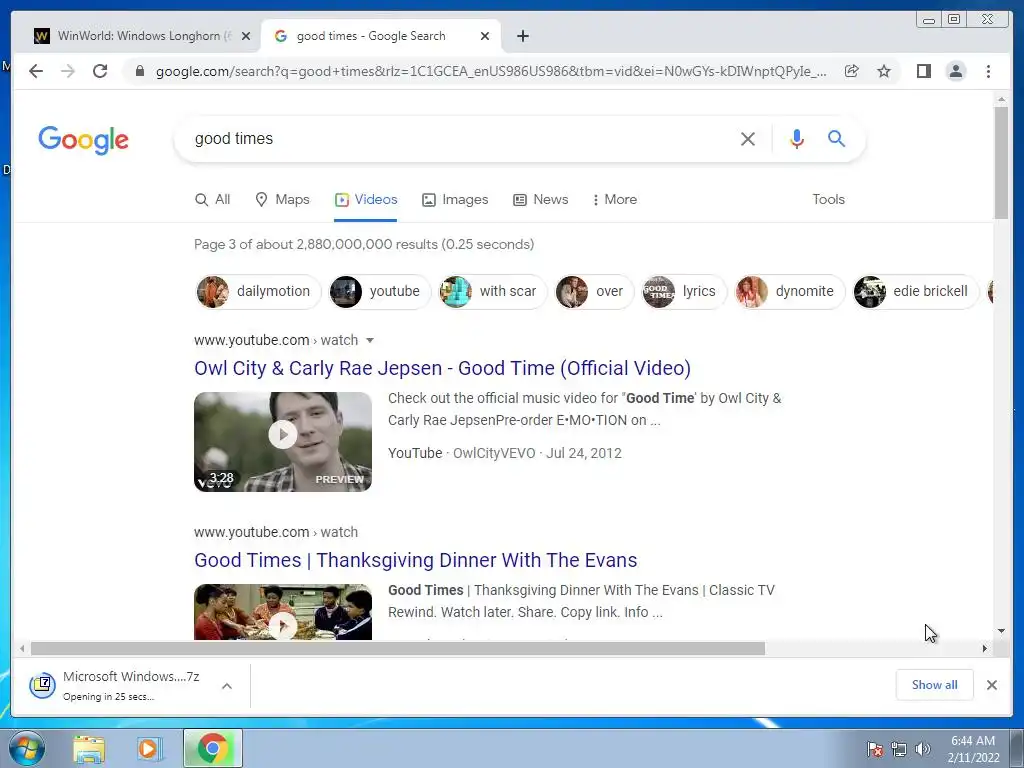The height and width of the screenshot is (768, 1024).
Task: Expand the dropdown arrow beside youtube.com watch
Action: coord(370,340)
